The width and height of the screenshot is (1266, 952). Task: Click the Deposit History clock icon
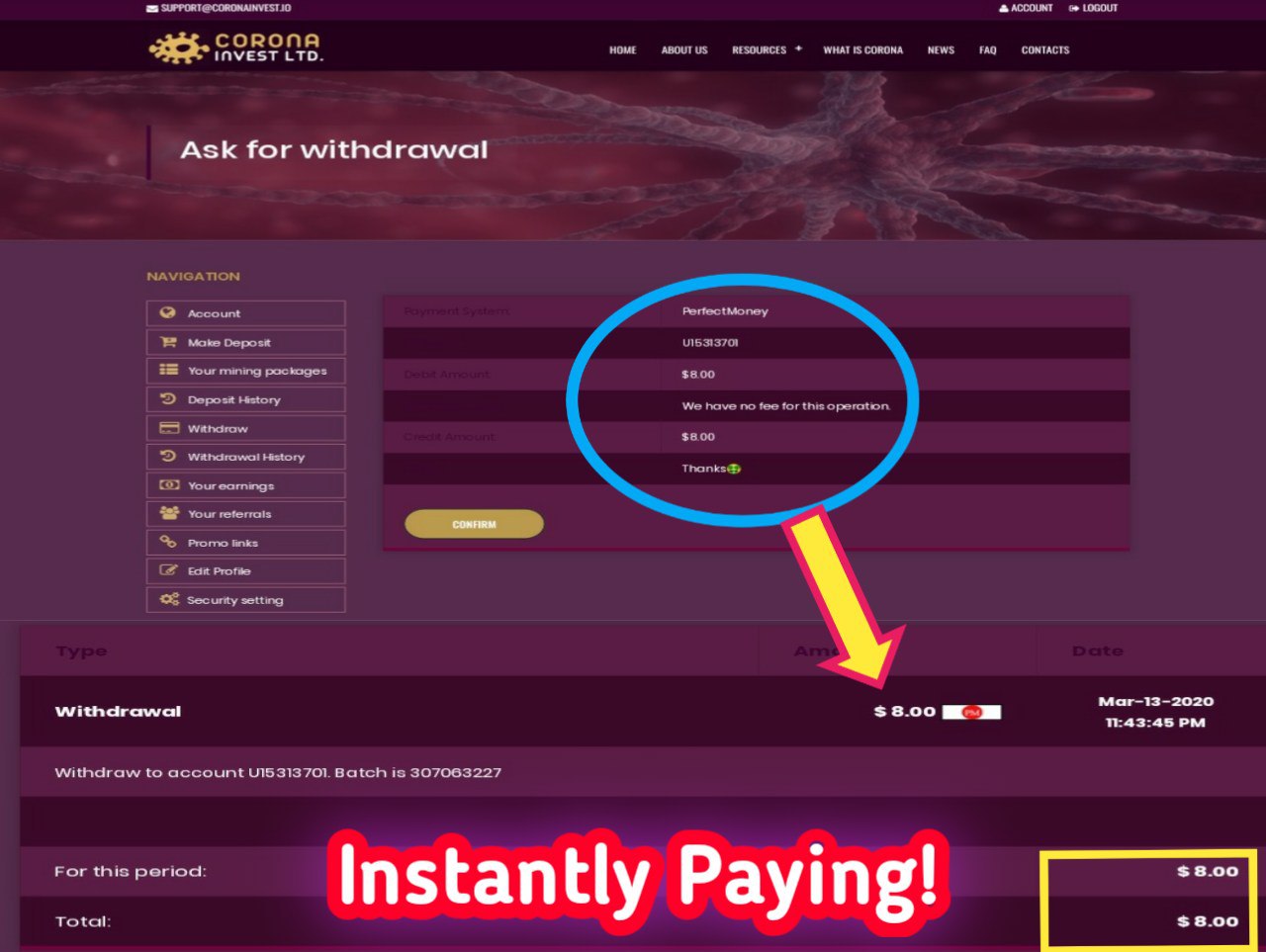tap(168, 398)
